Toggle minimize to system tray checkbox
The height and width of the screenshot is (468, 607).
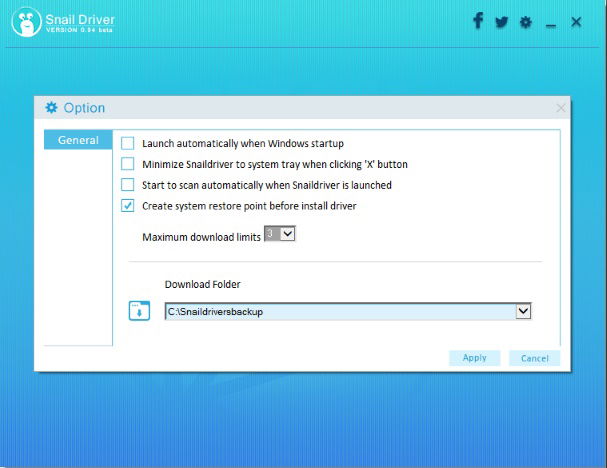[127, 164]
